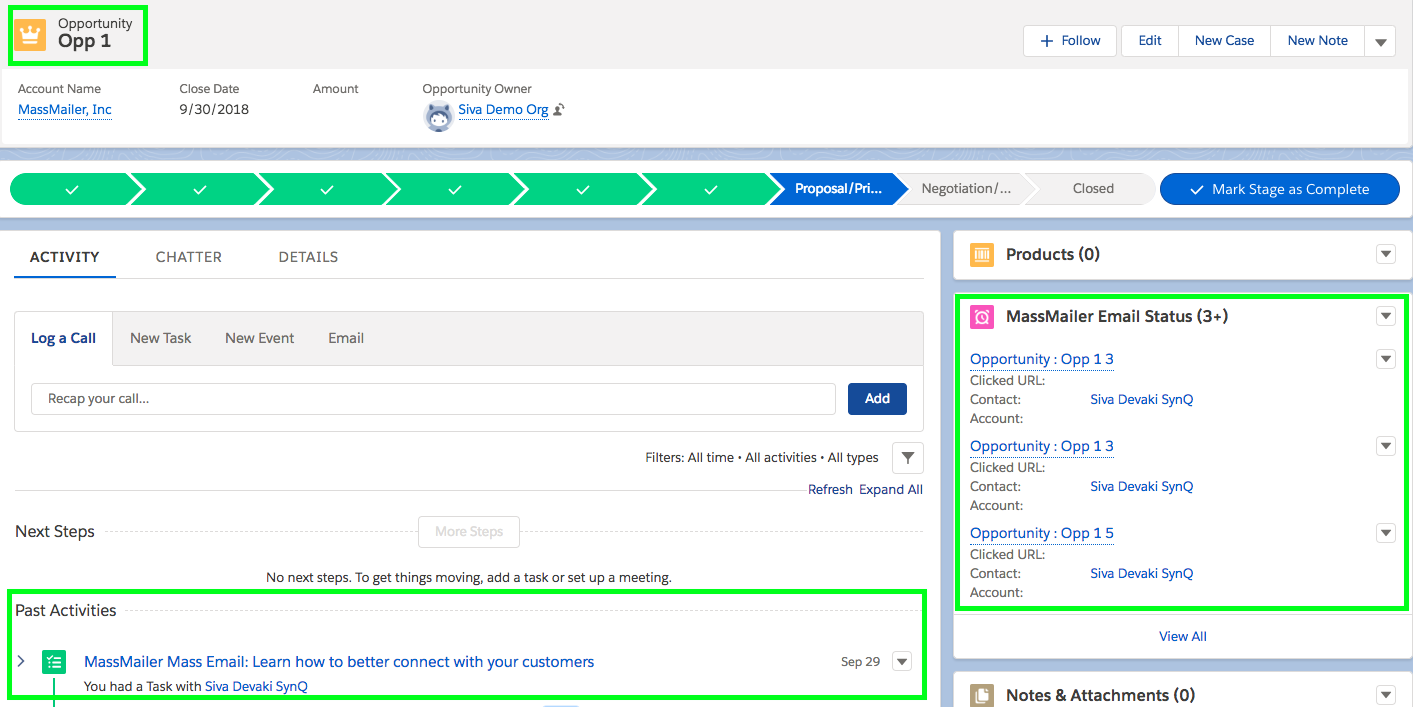This screenshot has width=1413, height=707.
Task: Open the MassMailer, Inc account link
Action: point(64,110)
